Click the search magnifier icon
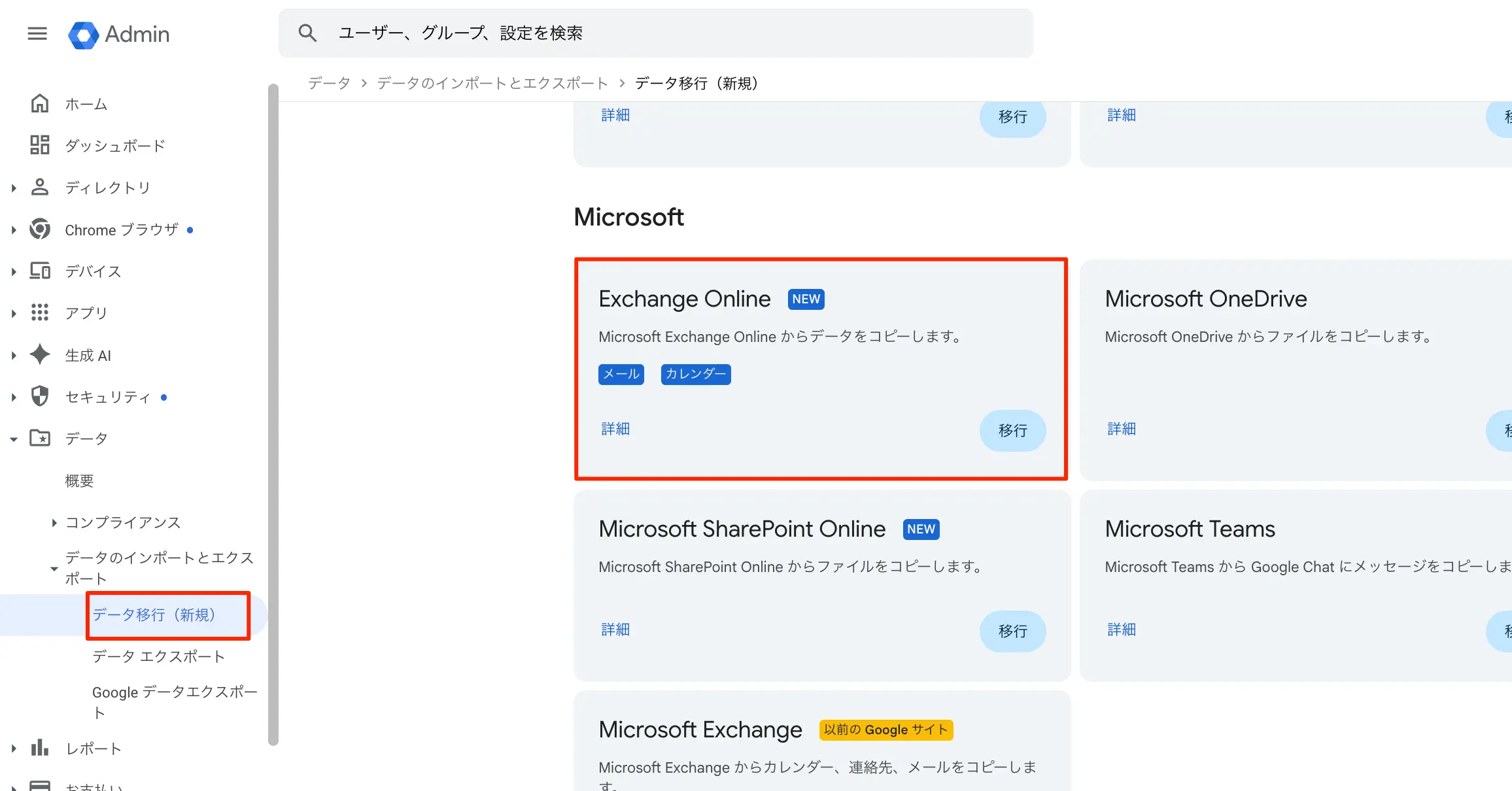The height and width of the screenshot is (791, 1512). tap(307, 33)
